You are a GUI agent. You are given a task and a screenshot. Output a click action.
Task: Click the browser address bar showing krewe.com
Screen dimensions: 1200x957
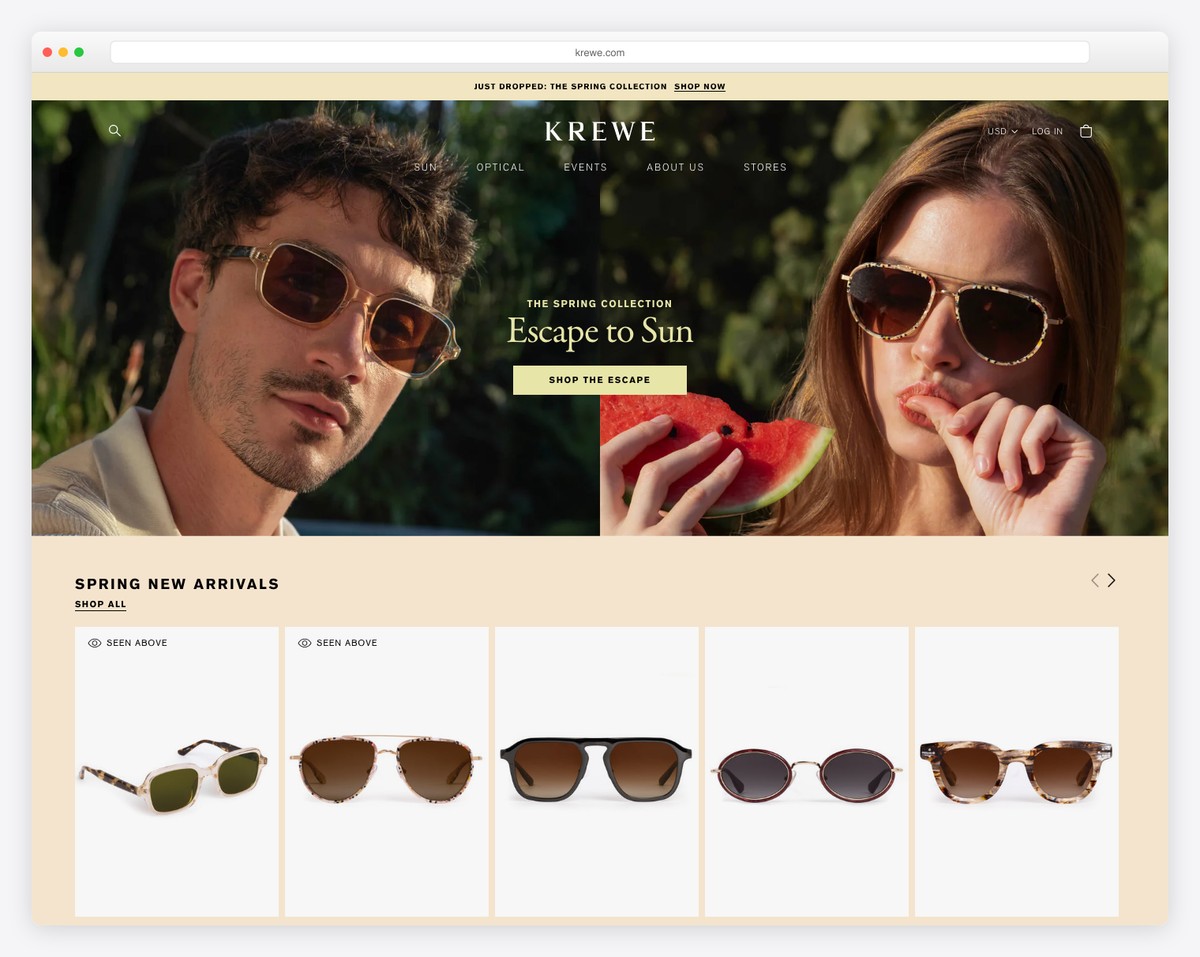click(x=599, y=52)
